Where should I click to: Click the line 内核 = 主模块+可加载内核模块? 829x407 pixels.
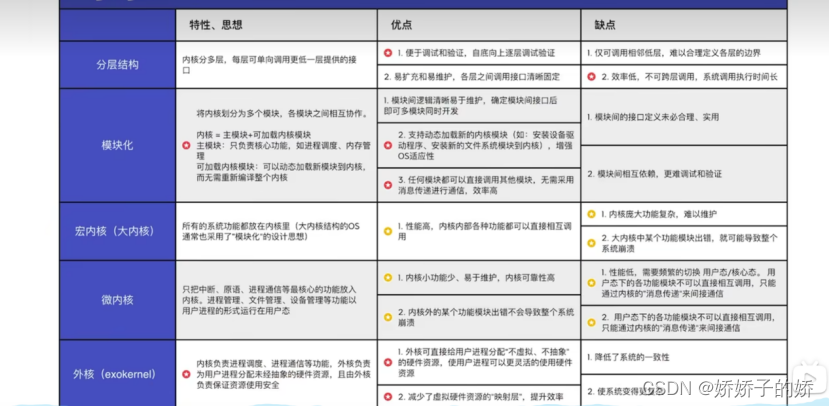pos(254,134)
